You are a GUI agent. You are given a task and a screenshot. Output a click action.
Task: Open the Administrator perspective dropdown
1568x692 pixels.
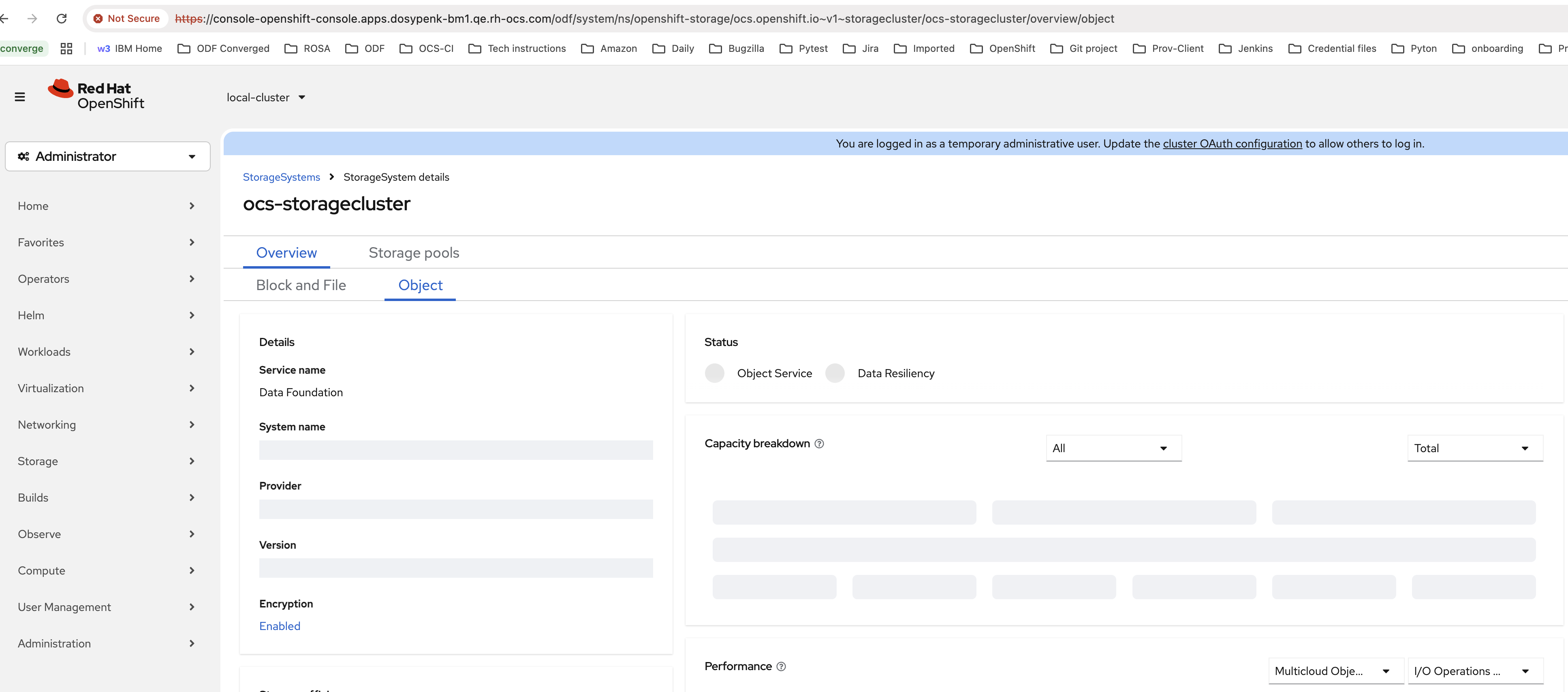point(108,156)
